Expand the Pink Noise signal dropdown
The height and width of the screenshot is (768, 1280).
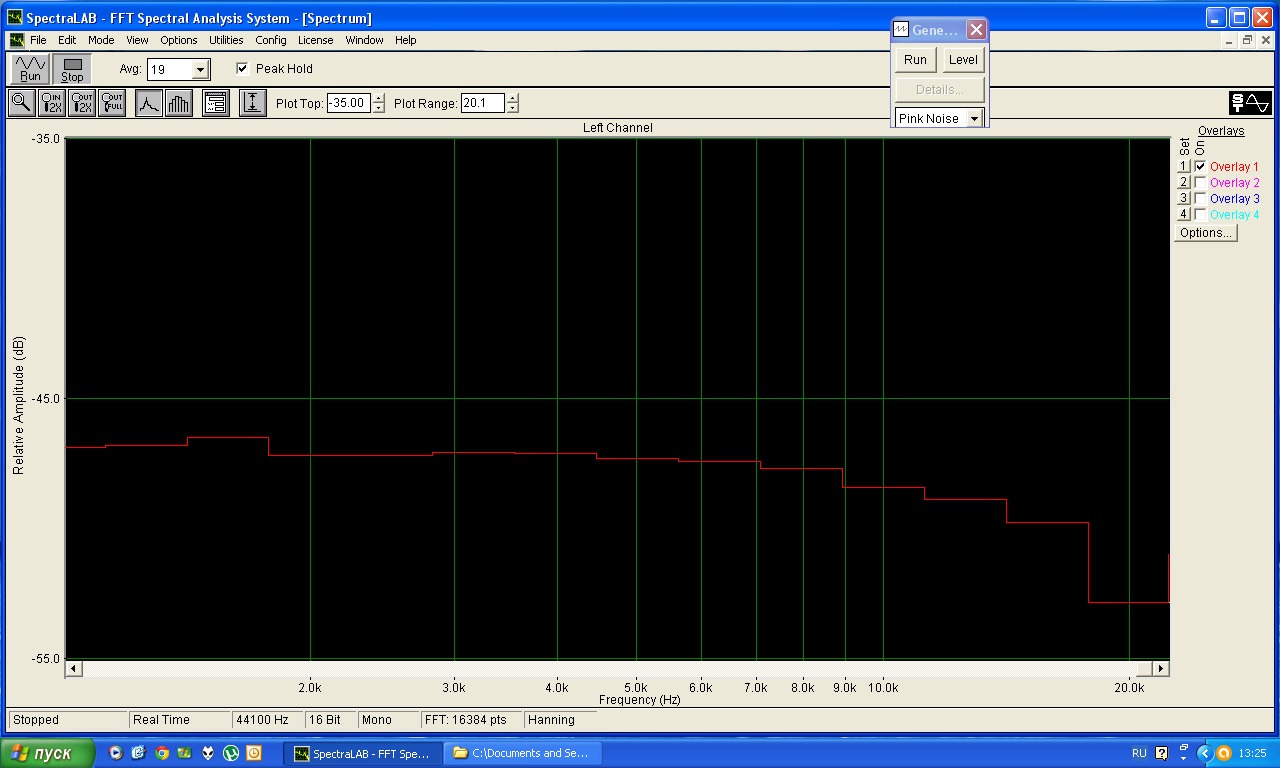[x=974, y=118]
